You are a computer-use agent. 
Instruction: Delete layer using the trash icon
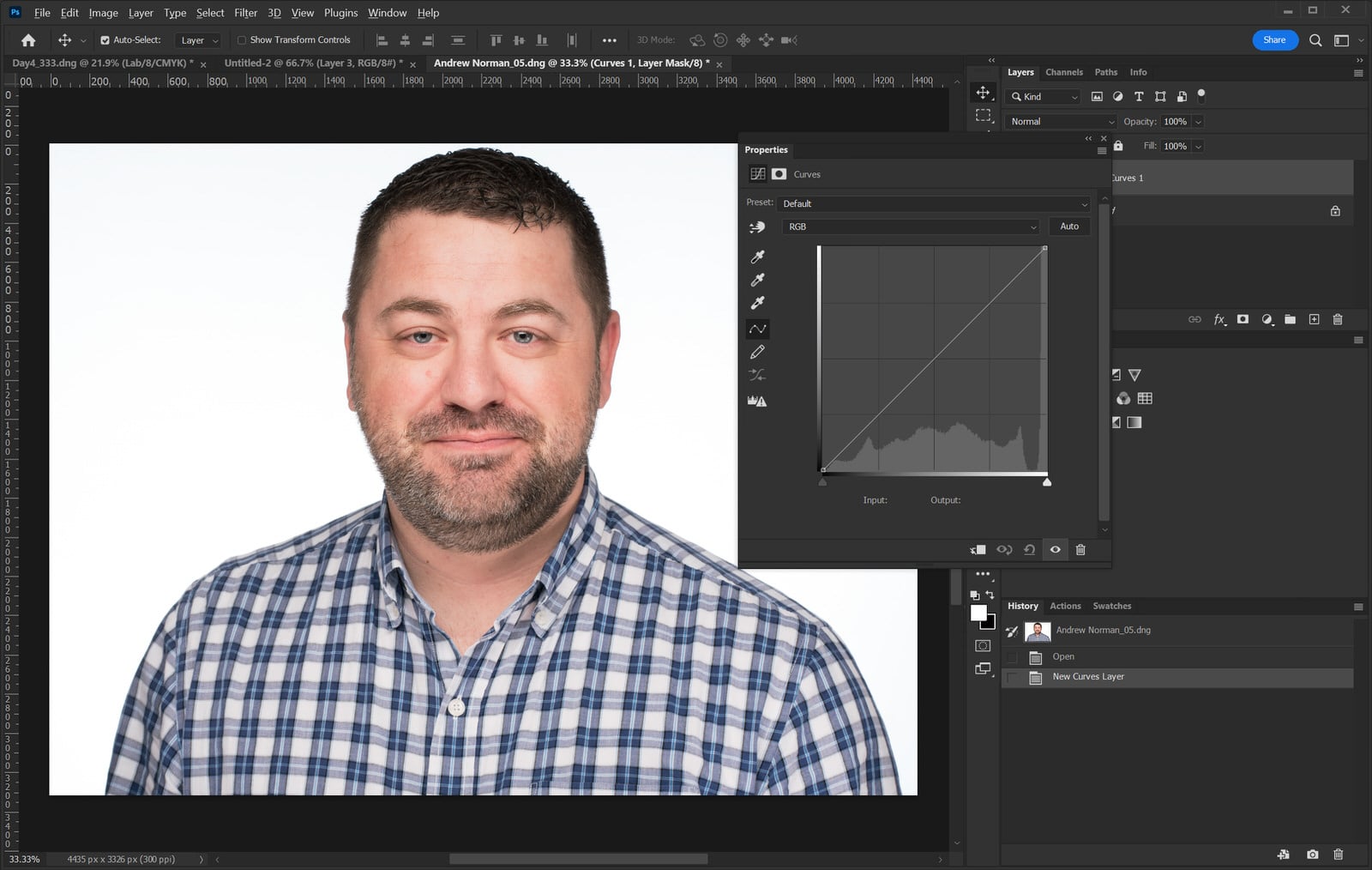pyautogui.click(x=1338, y=319)
